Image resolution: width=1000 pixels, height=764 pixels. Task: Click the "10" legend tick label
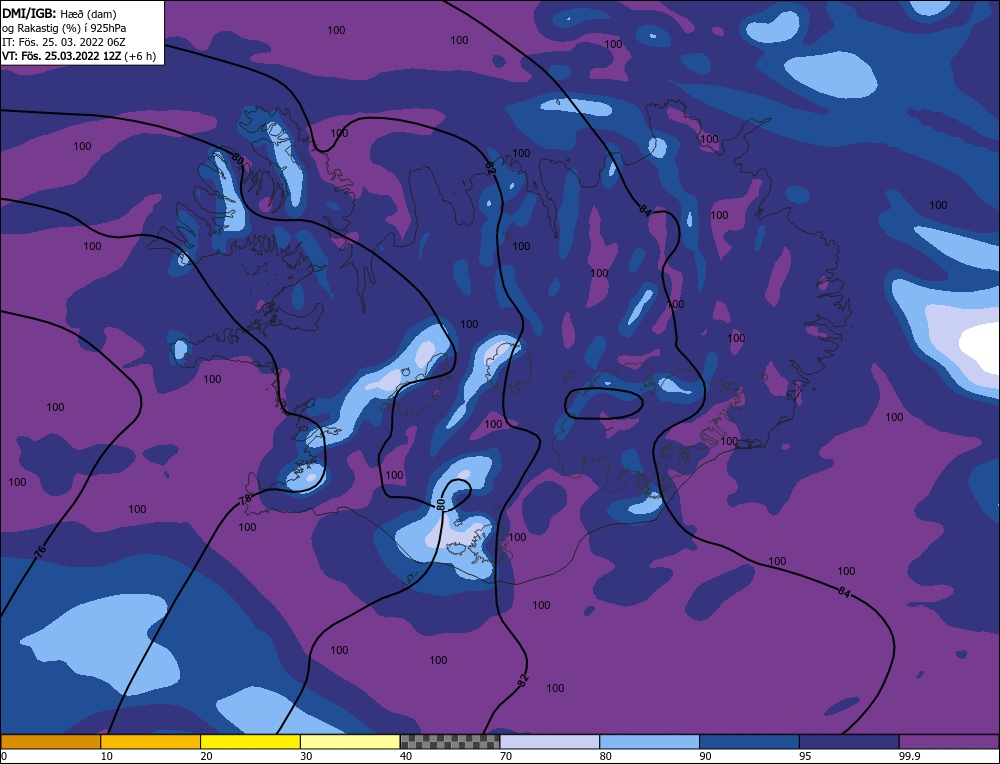coord(106,756)
